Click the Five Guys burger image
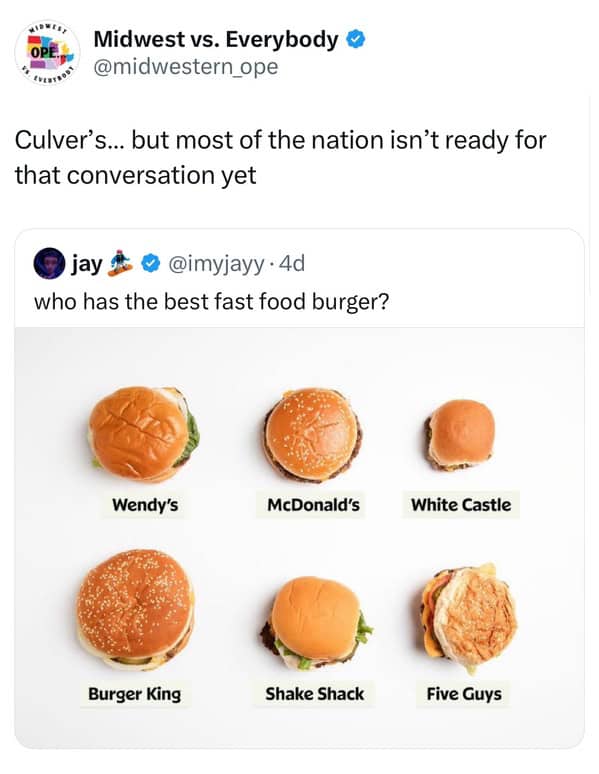Image resolution: width=599 pixels, height=774 pixels. tap(469, 618)
